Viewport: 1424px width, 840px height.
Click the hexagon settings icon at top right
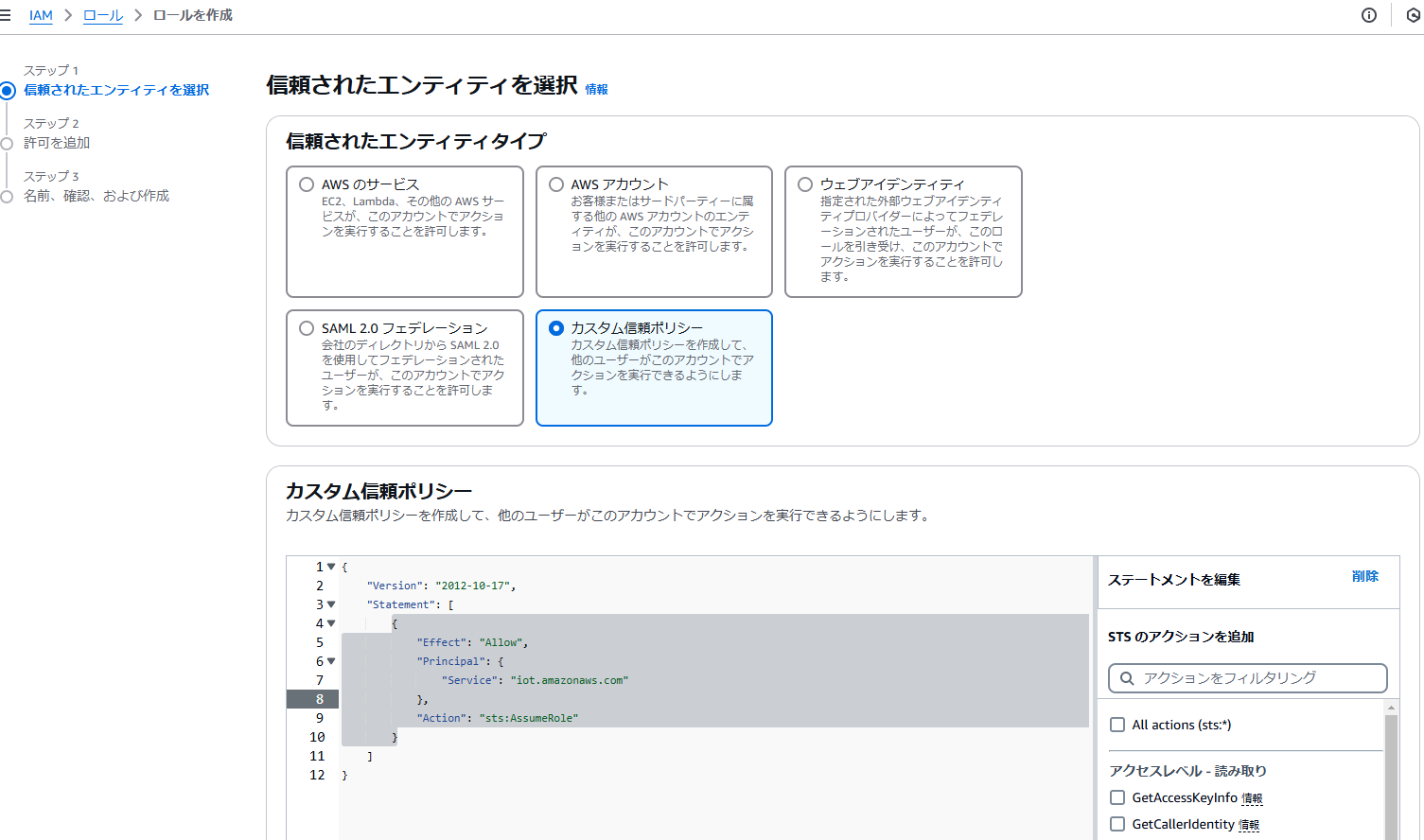(1414, 15)
